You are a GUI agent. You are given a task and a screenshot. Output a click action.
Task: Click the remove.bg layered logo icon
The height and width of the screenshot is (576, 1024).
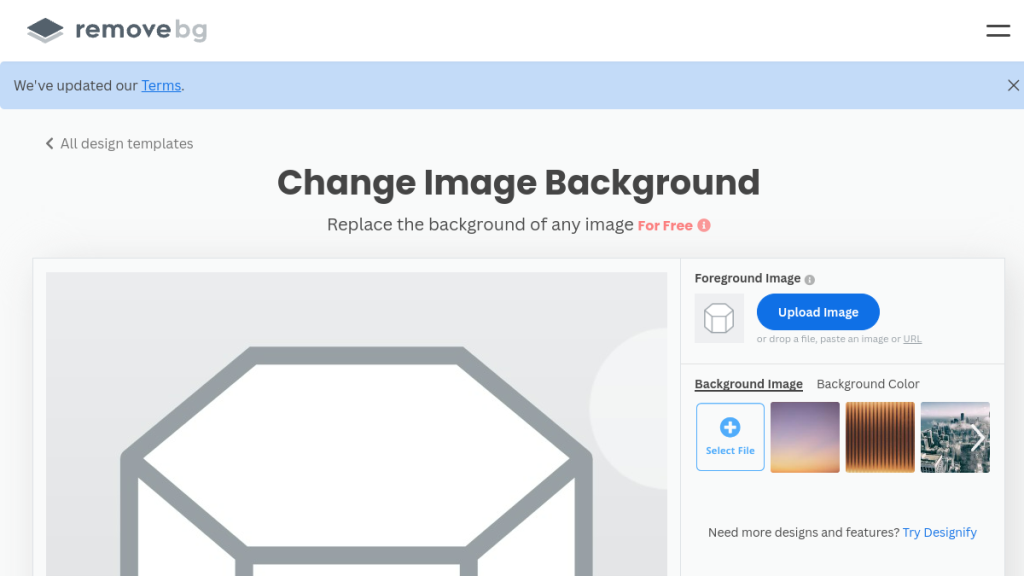coord(45,30)
